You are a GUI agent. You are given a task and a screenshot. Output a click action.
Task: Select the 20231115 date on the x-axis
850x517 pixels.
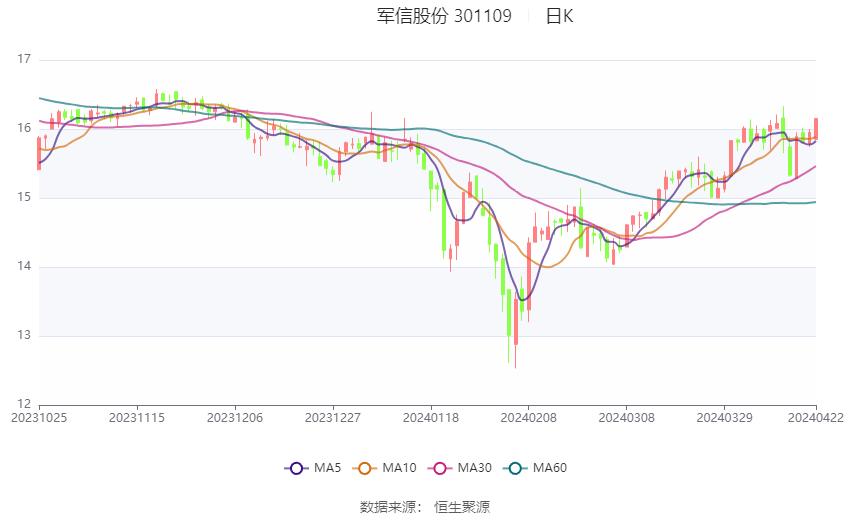(137, 416)
